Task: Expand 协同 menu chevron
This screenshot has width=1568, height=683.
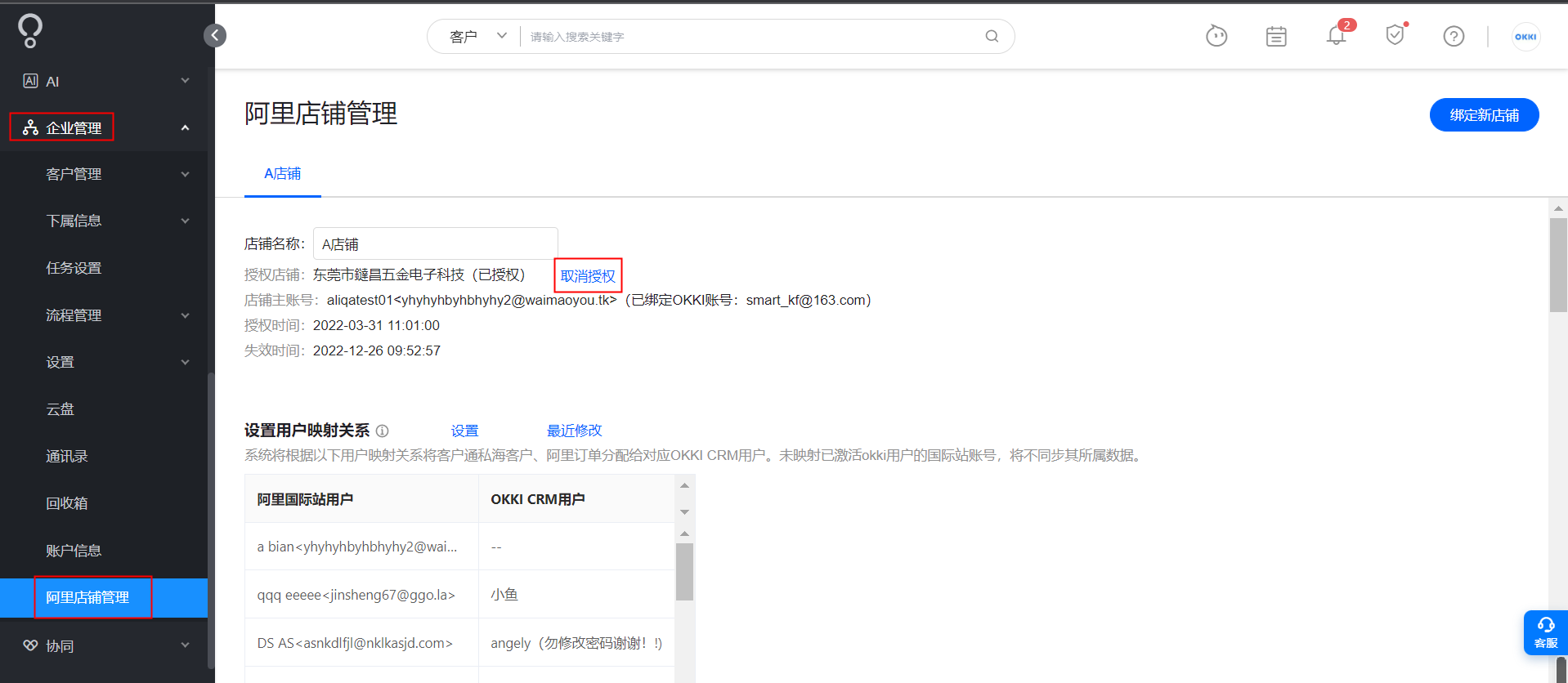Action: coord(185,645)
